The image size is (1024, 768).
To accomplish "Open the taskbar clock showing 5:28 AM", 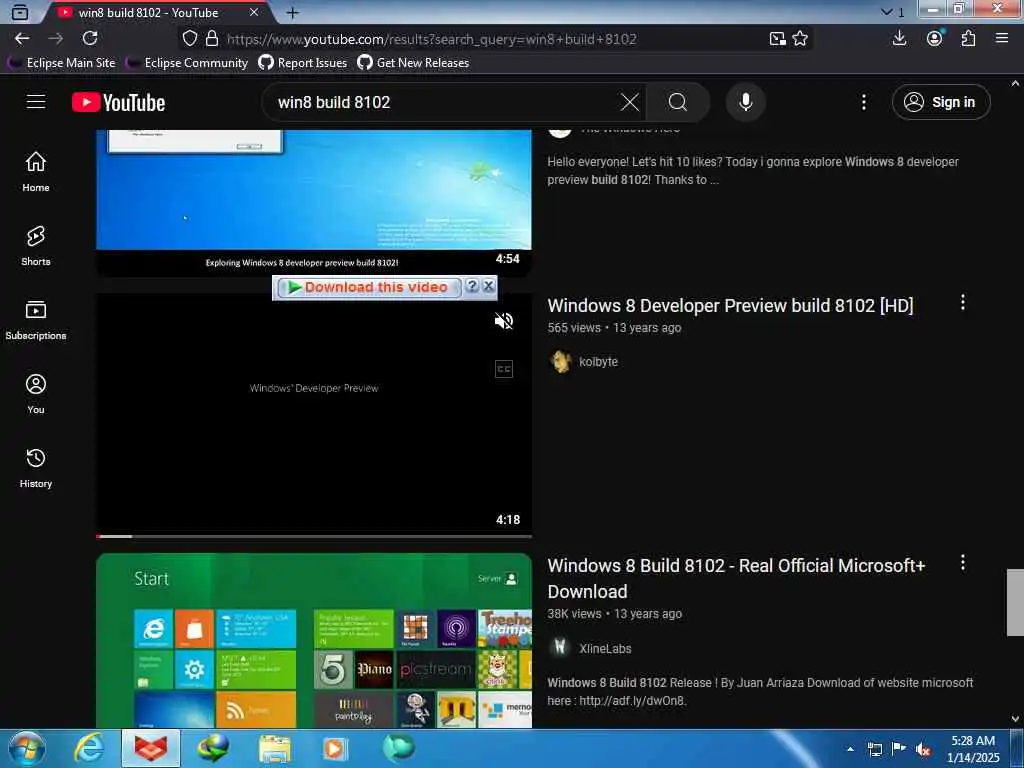I will pos(973,749).
